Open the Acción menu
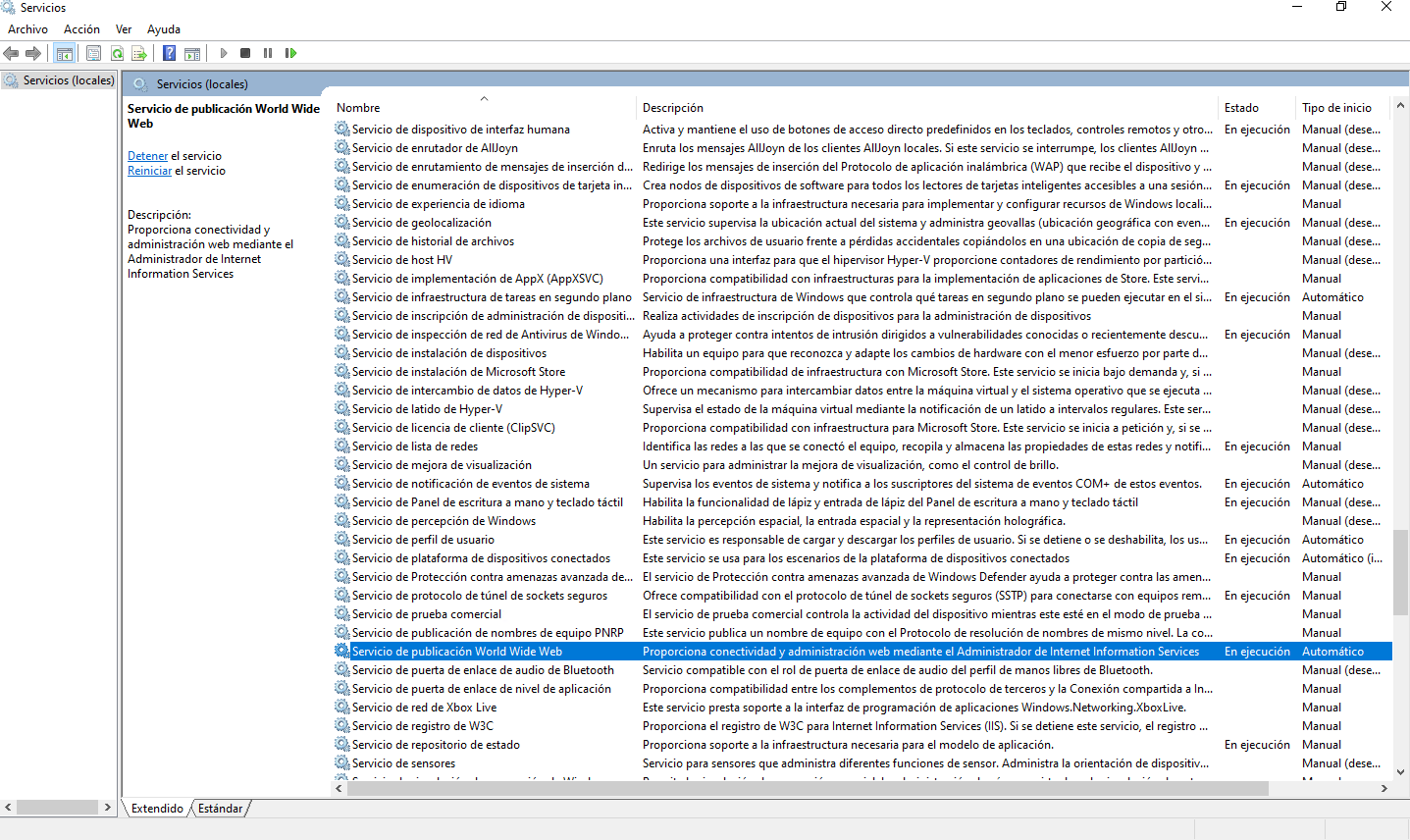The width and height of the screenshot is (1410, 840). [x=81, y=29]
